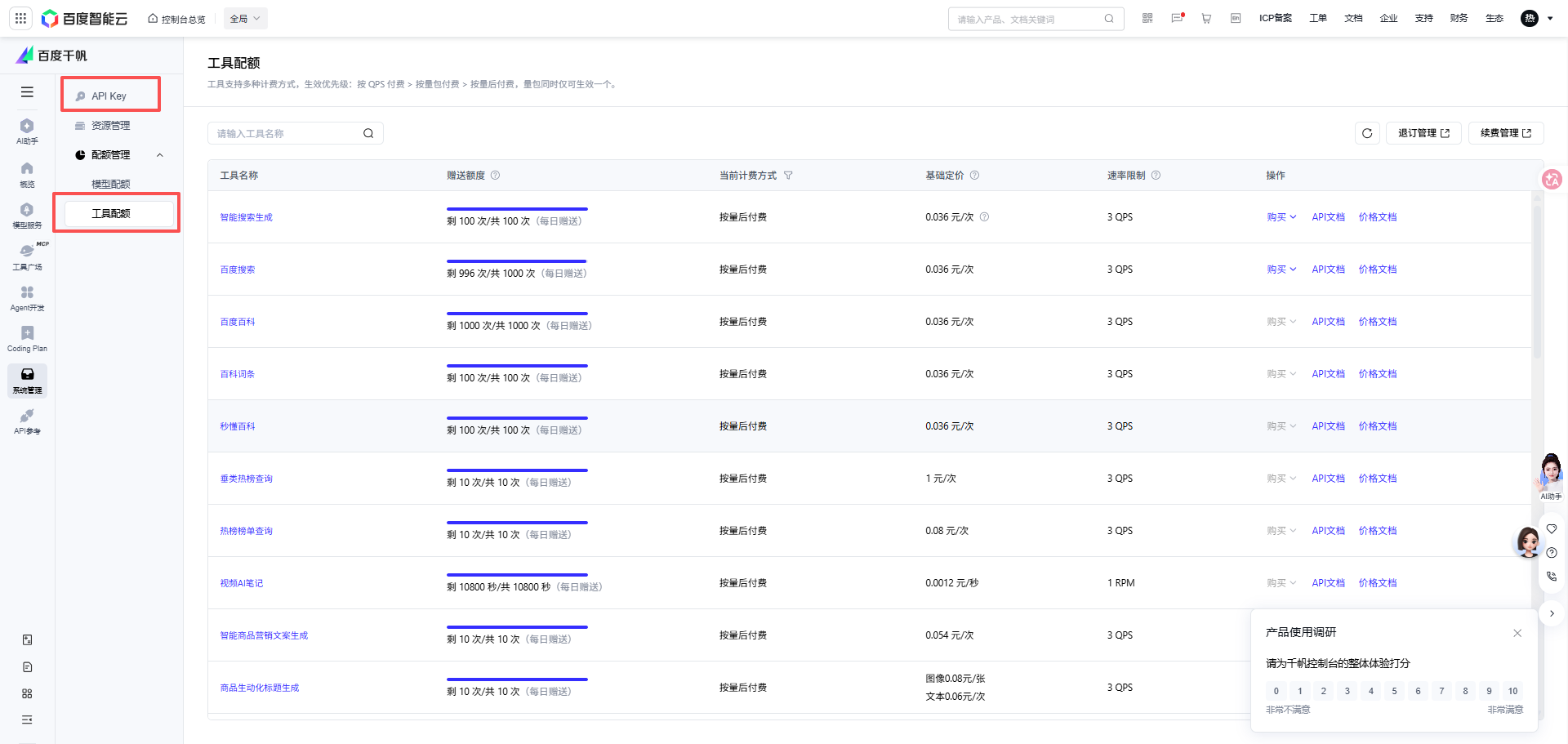Open 财务 in the top menu
The image size is (1568, 744).
click(x=1459, y=18)
